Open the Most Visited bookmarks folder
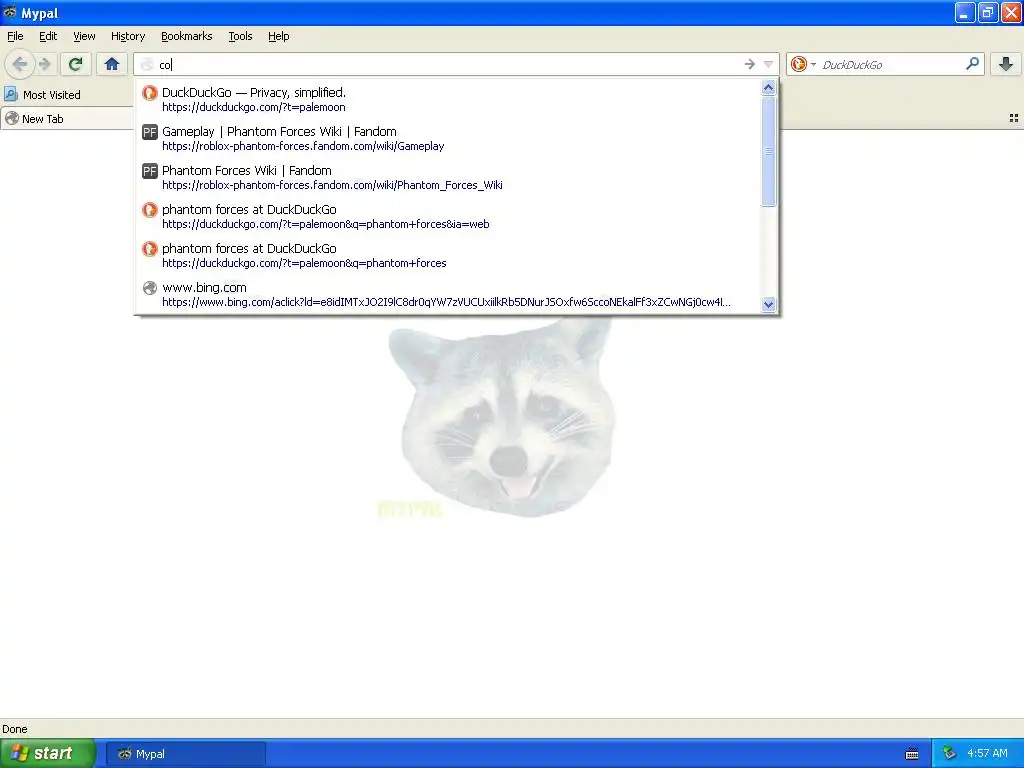Screen dimensions: 1024x768 click(x=42, y=95)
